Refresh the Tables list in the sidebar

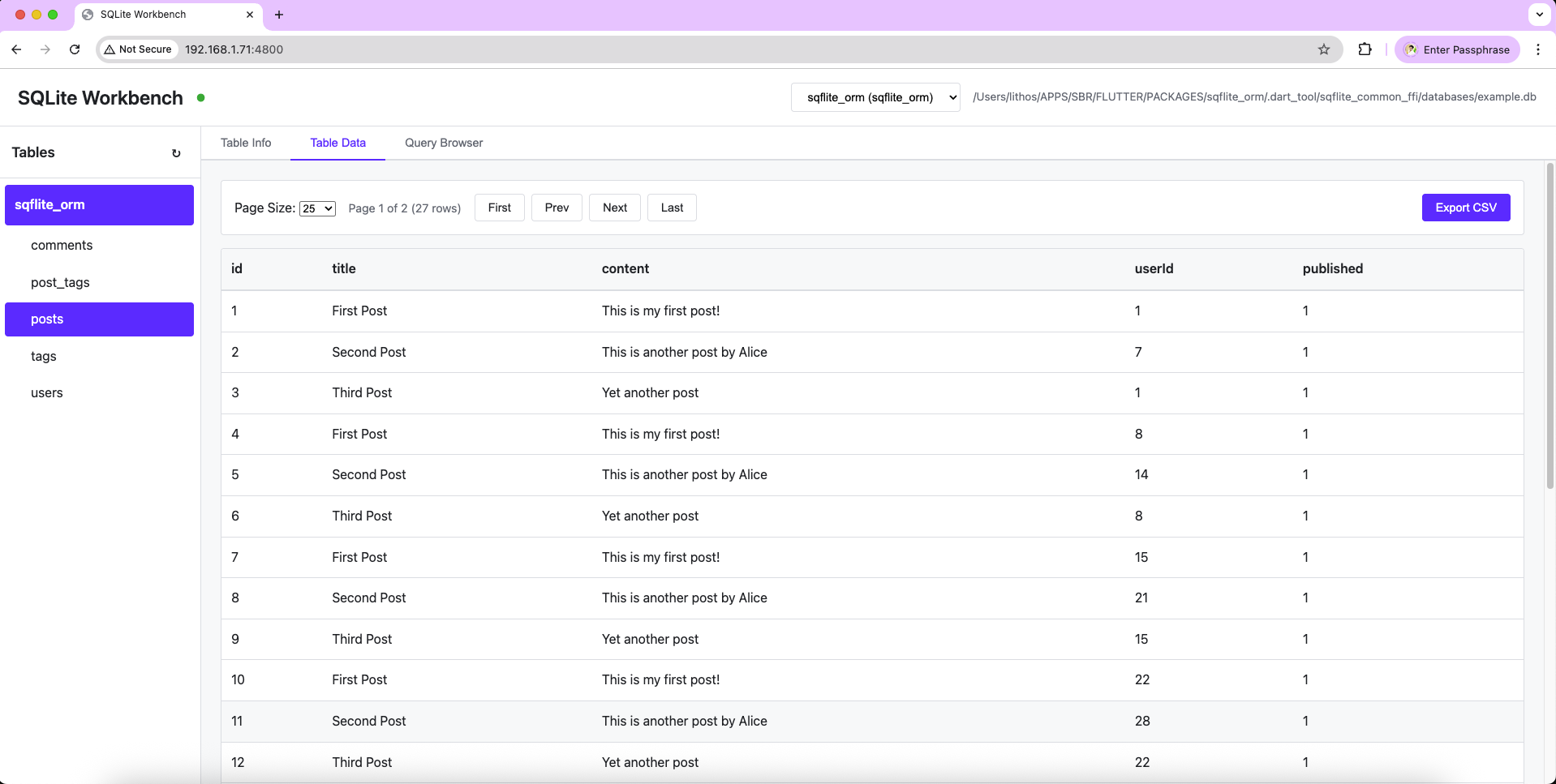(176, 153)
